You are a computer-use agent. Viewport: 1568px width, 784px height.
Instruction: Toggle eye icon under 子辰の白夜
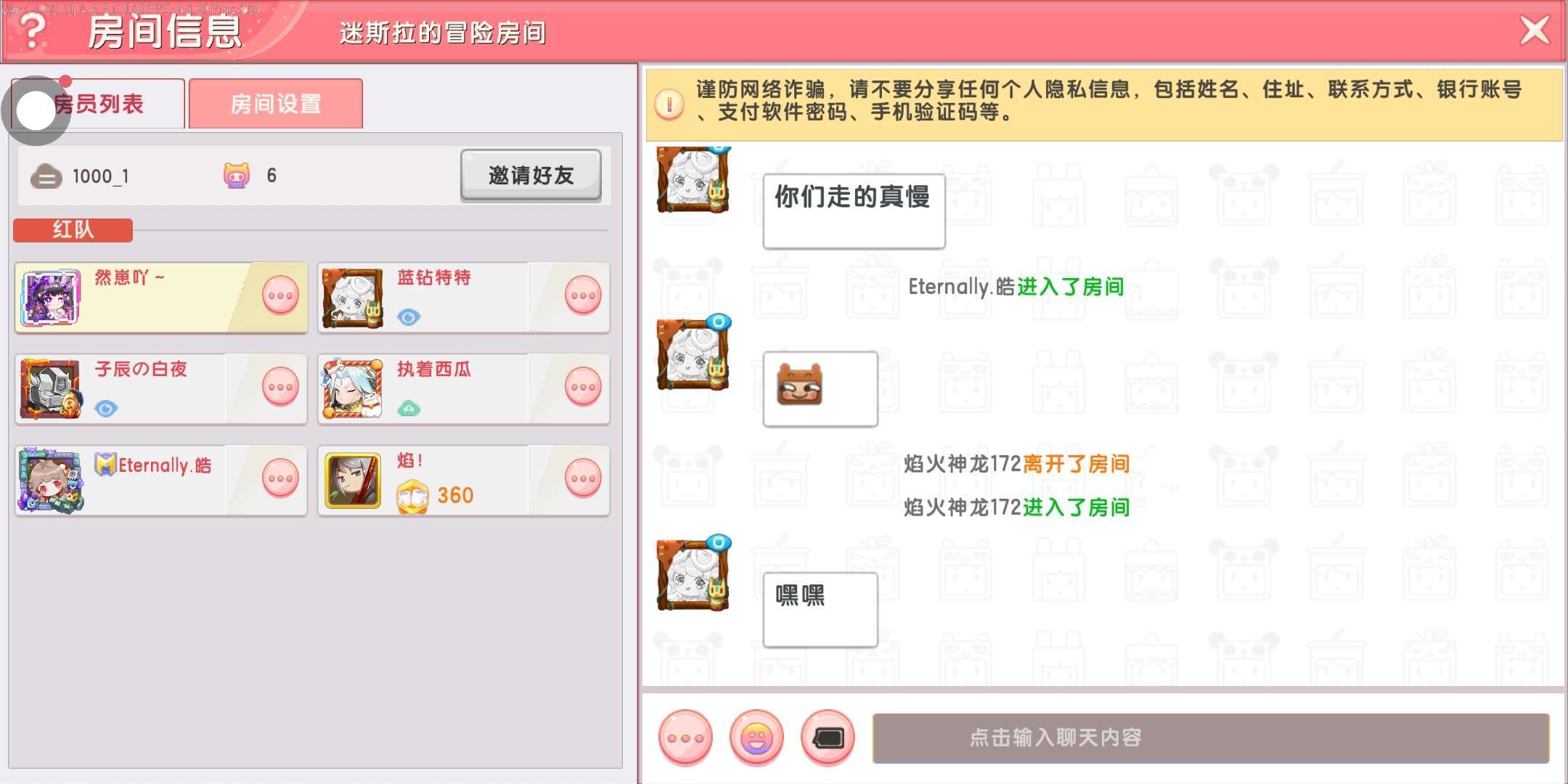[106, 409]
